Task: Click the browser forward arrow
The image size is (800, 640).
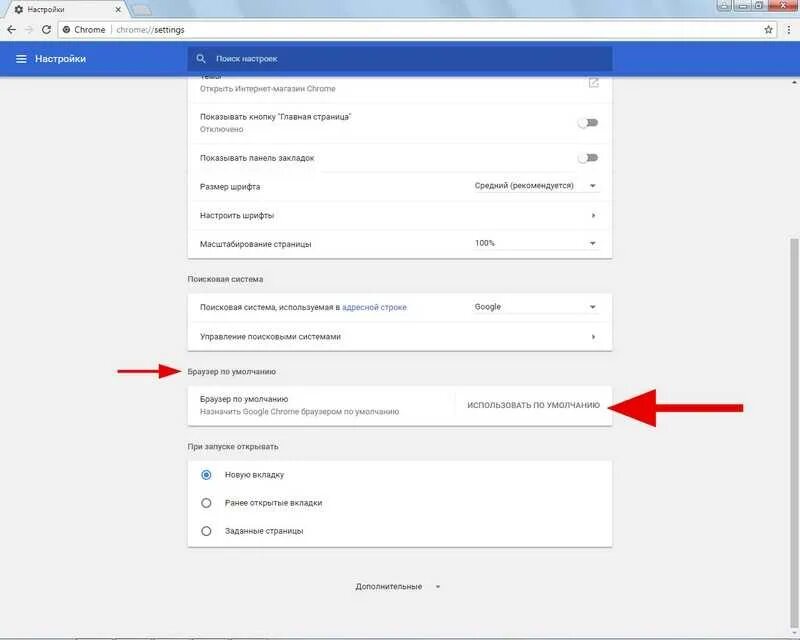Action: point(29,30)
